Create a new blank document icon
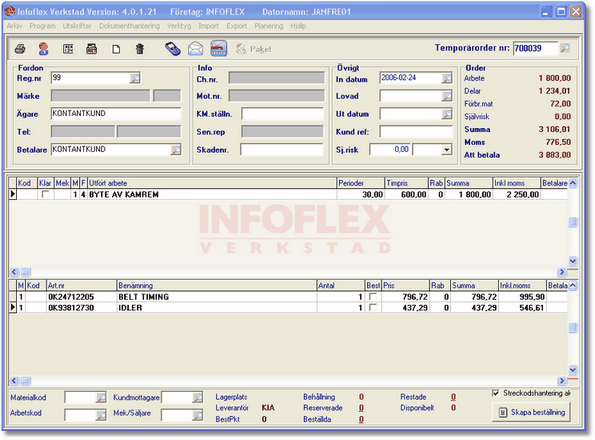 pyautogui.click(x=116, y=49)
